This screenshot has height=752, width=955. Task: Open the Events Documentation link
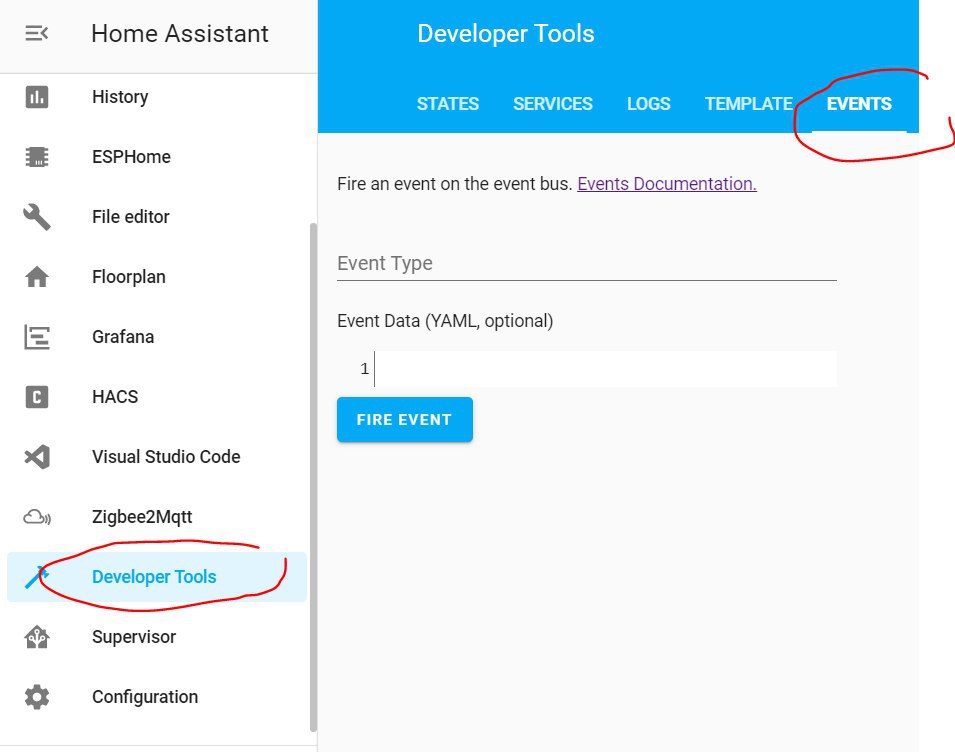[x=667, y=184]
